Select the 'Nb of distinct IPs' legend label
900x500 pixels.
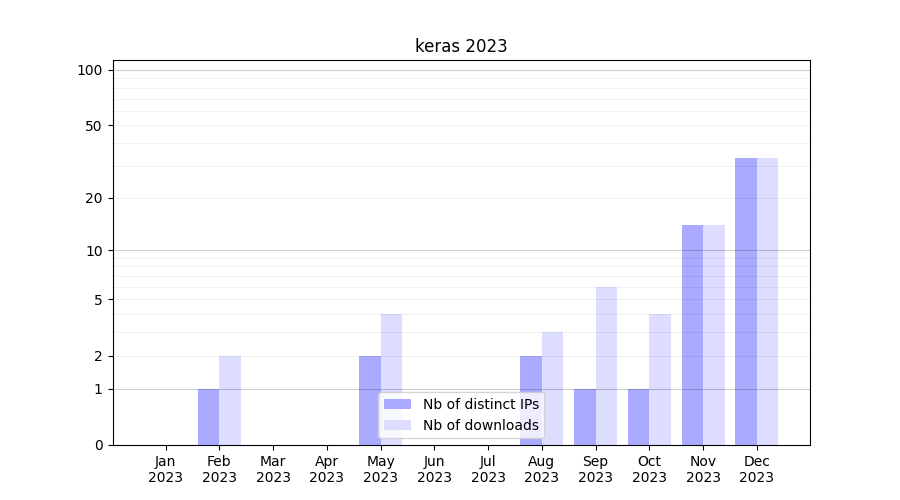coord(480,404)
